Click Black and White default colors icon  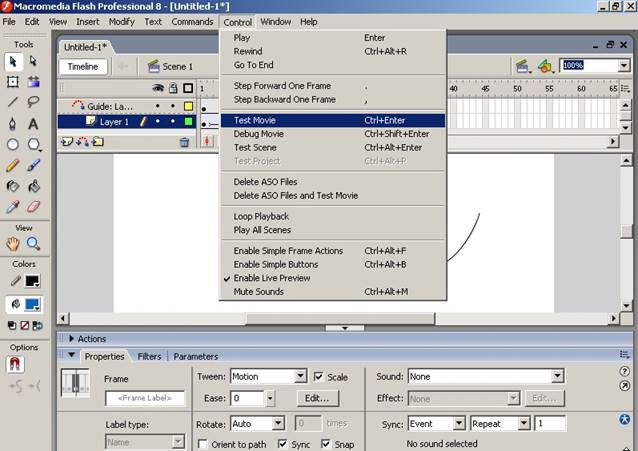[12, 326]
